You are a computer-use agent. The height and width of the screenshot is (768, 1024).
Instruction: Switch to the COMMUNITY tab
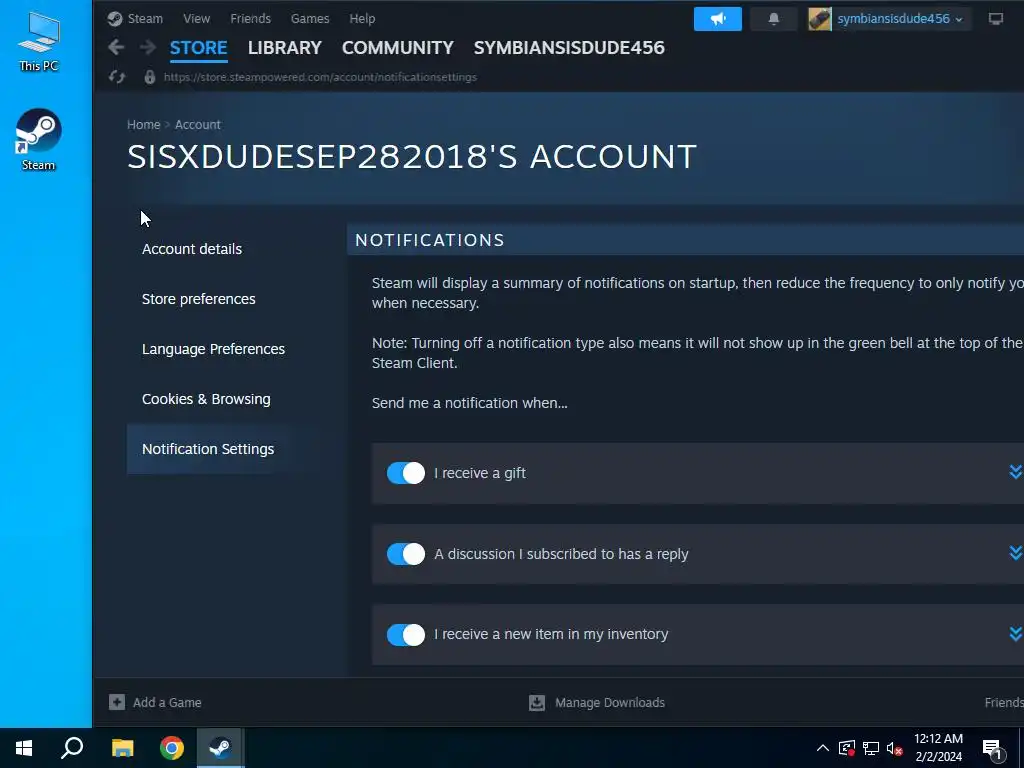[x=398, y=48]
